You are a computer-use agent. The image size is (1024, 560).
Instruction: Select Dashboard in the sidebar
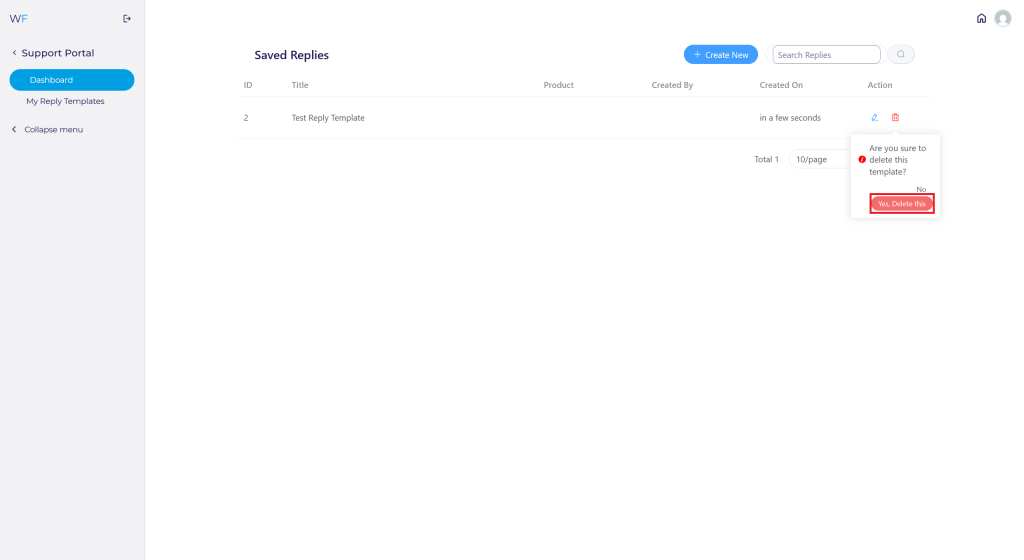(72, 80)
